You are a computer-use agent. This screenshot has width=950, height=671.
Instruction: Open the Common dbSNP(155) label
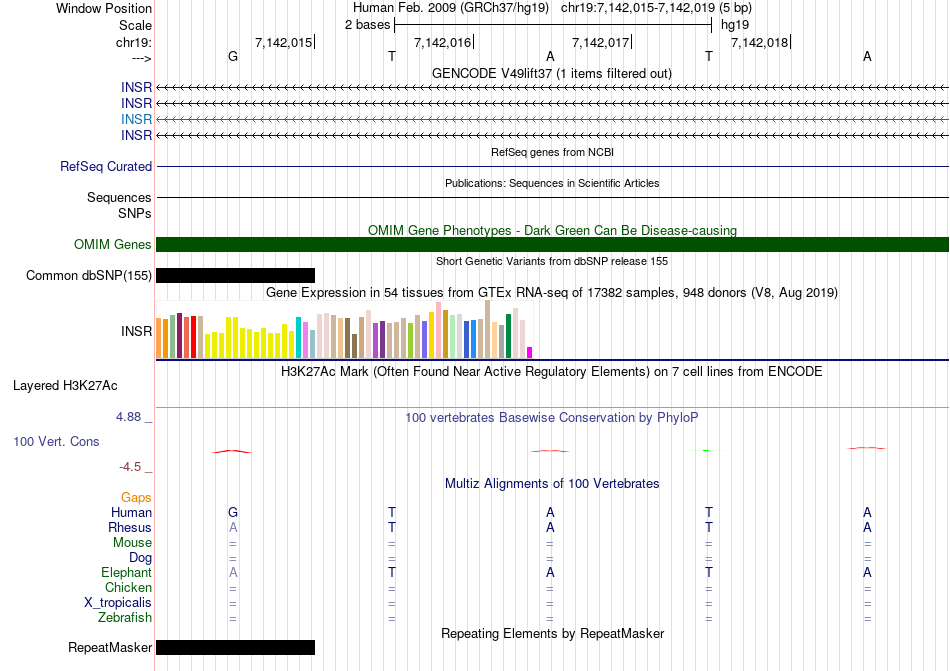click(89, 276)
